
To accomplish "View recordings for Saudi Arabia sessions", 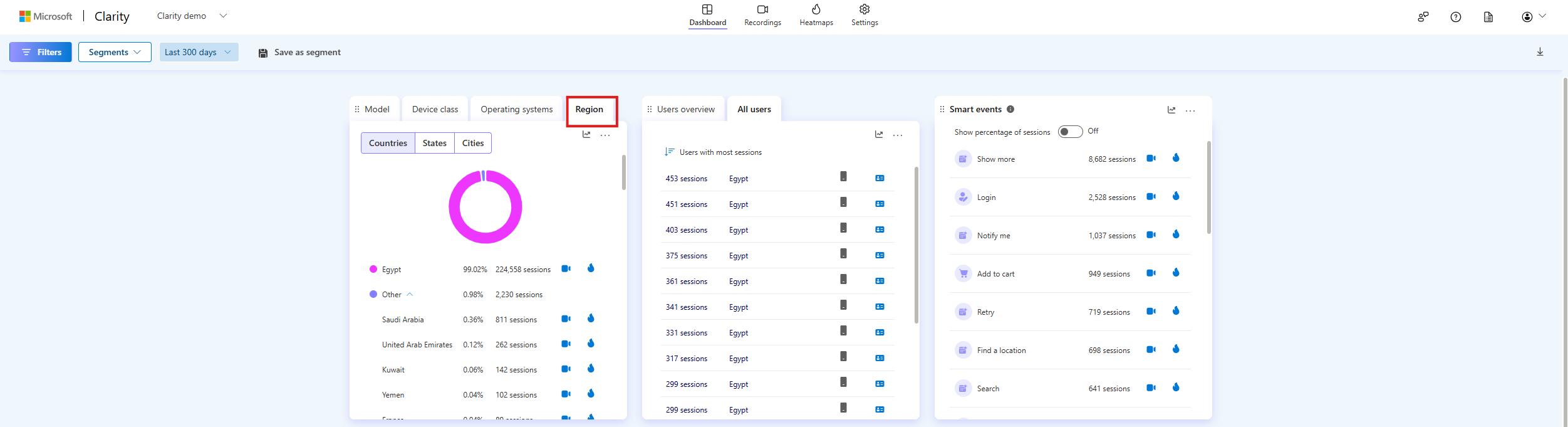I will coord(566,319).
